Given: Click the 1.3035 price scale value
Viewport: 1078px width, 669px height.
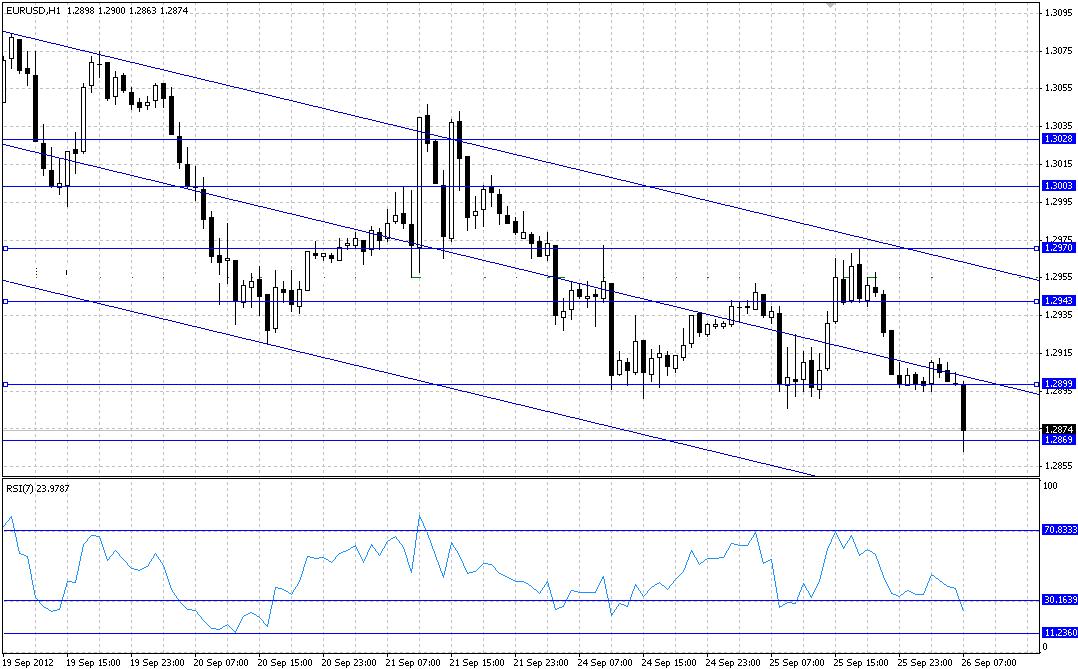Looking at the screenshot, I should pyautogui.click(x=1059, y=126).
